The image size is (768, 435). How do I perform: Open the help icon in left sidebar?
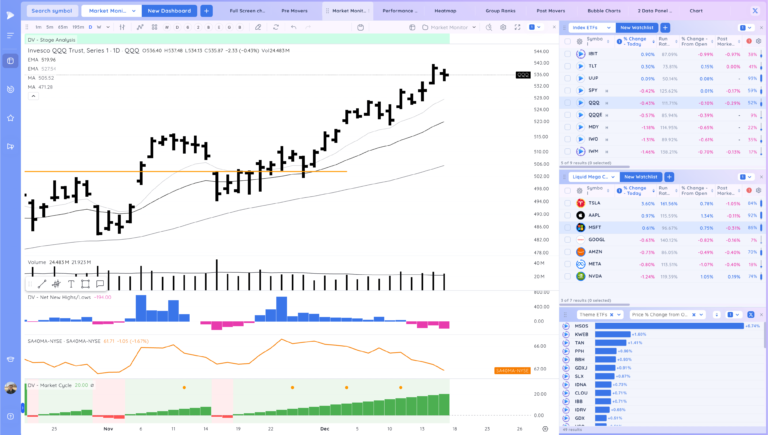(10, 415)
